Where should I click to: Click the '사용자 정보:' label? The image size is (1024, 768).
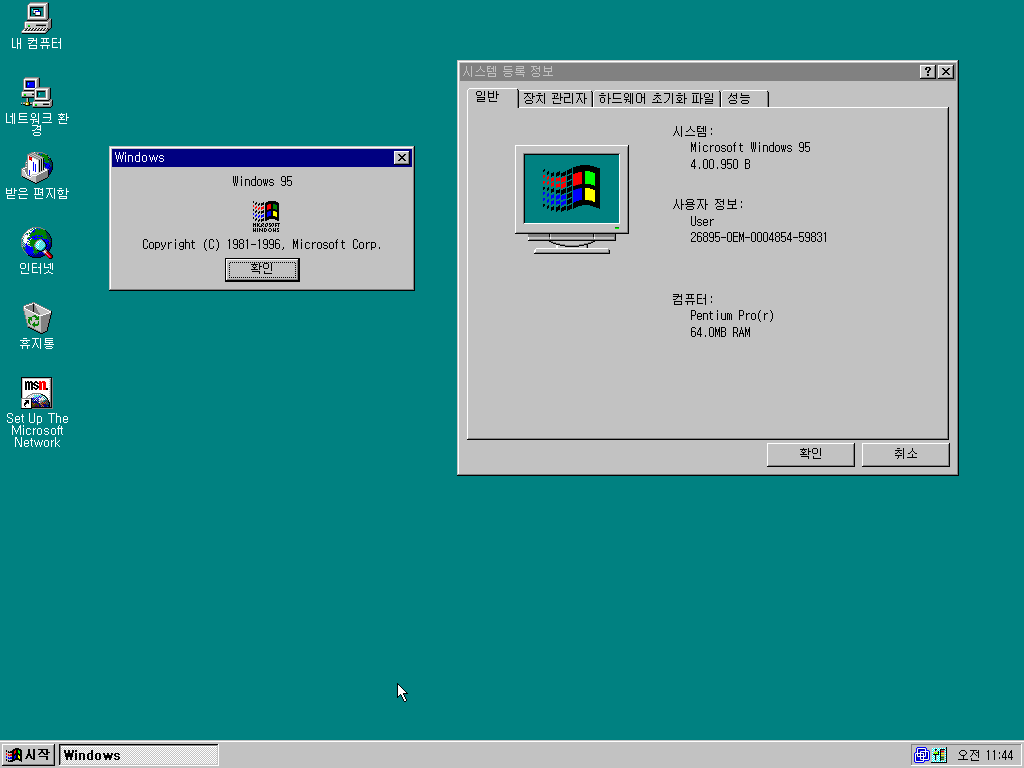pyautogui.click(x=708, y=204)
